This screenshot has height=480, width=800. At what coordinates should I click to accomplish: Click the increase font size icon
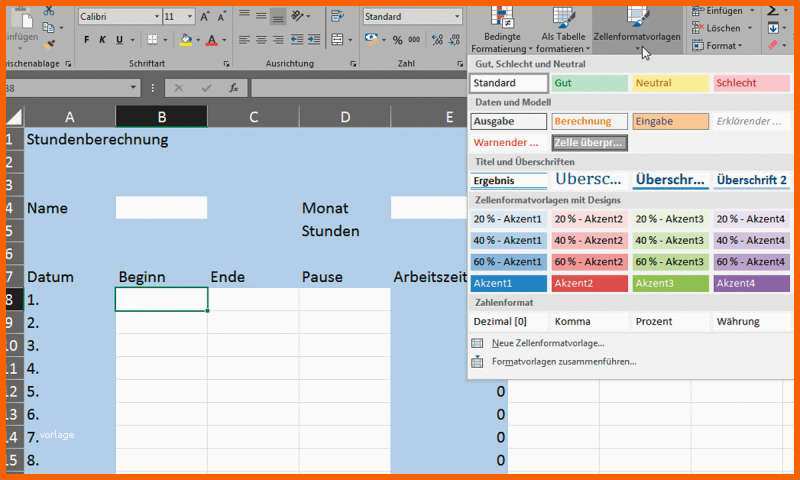click(x=205, y=17)
